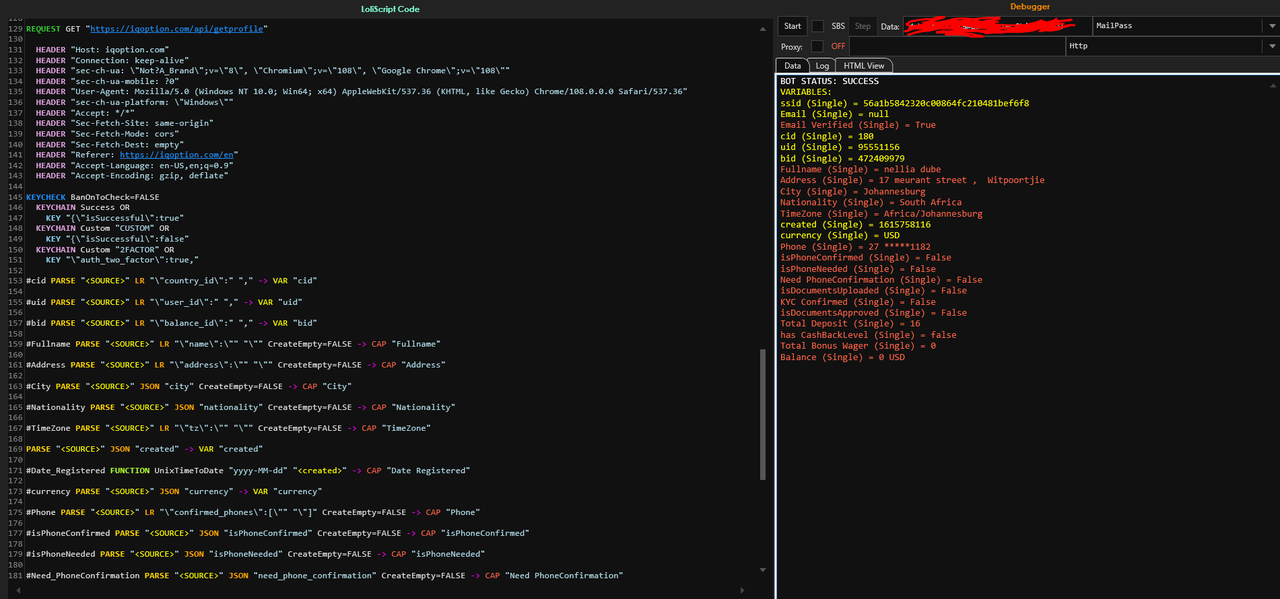
Task: Click the Debugger panel title
Action: [1030, 7]
